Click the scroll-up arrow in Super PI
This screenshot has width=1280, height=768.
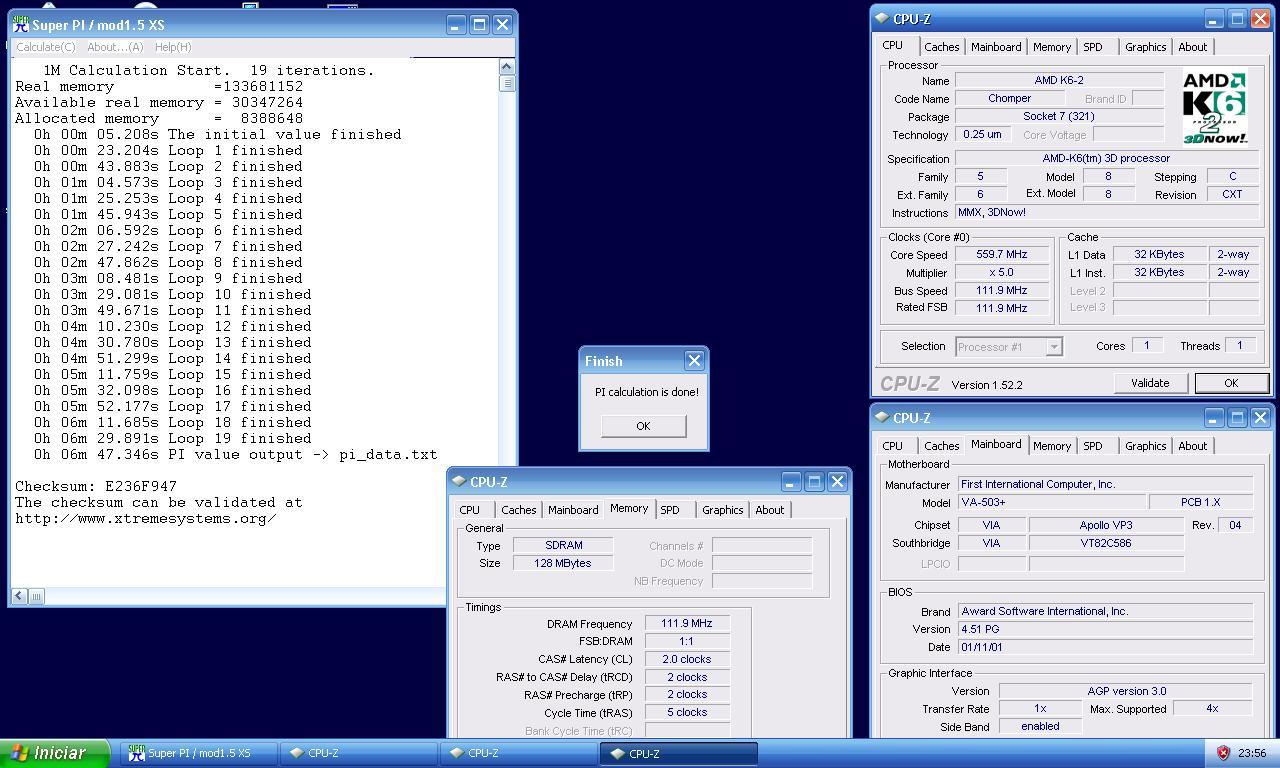[506, 67]
